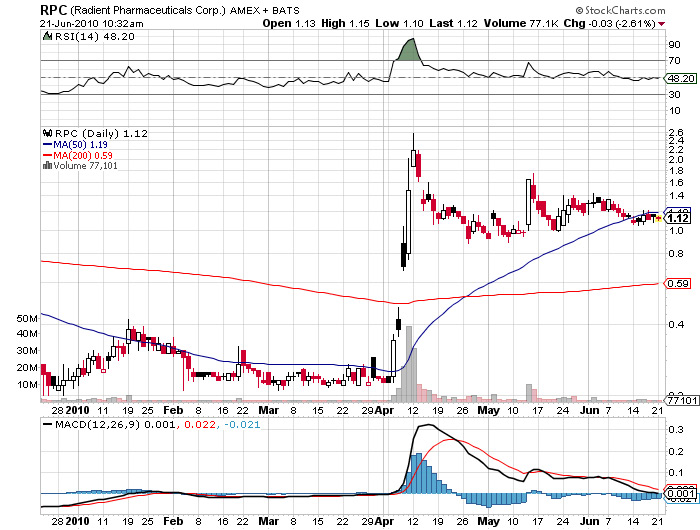Image resolution: width=700 pixels, height=530 pixels.
Task: Click the 2.6 price axis label
Action: click(676, 132)
